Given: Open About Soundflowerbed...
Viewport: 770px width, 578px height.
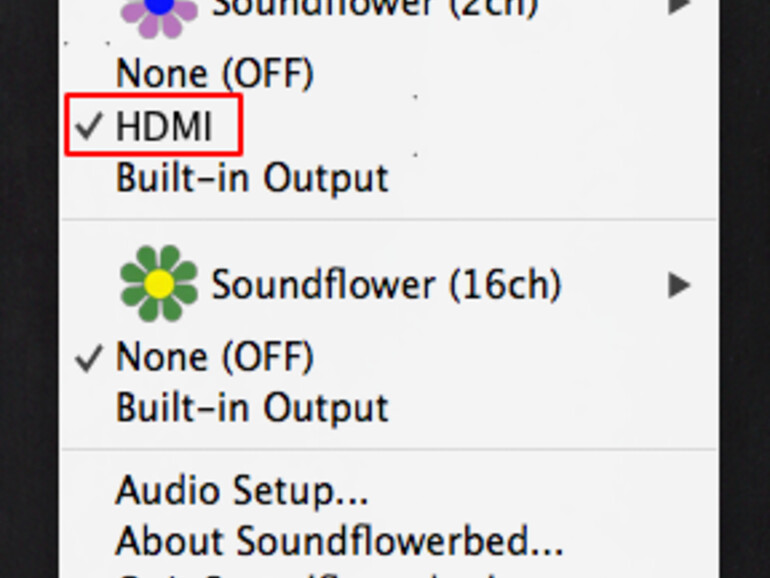Looking at the screenshot, I should click(x=339, y=541).
